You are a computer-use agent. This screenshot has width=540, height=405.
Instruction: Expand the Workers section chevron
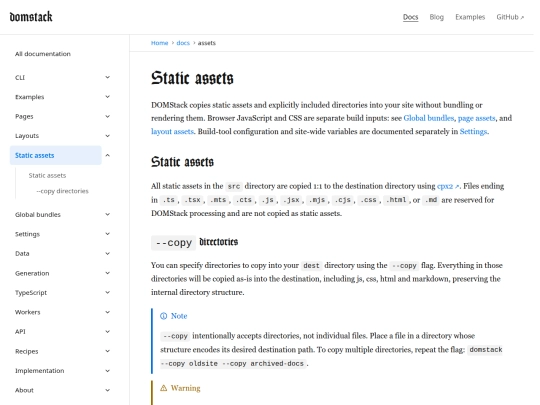(x=107, y=312)
